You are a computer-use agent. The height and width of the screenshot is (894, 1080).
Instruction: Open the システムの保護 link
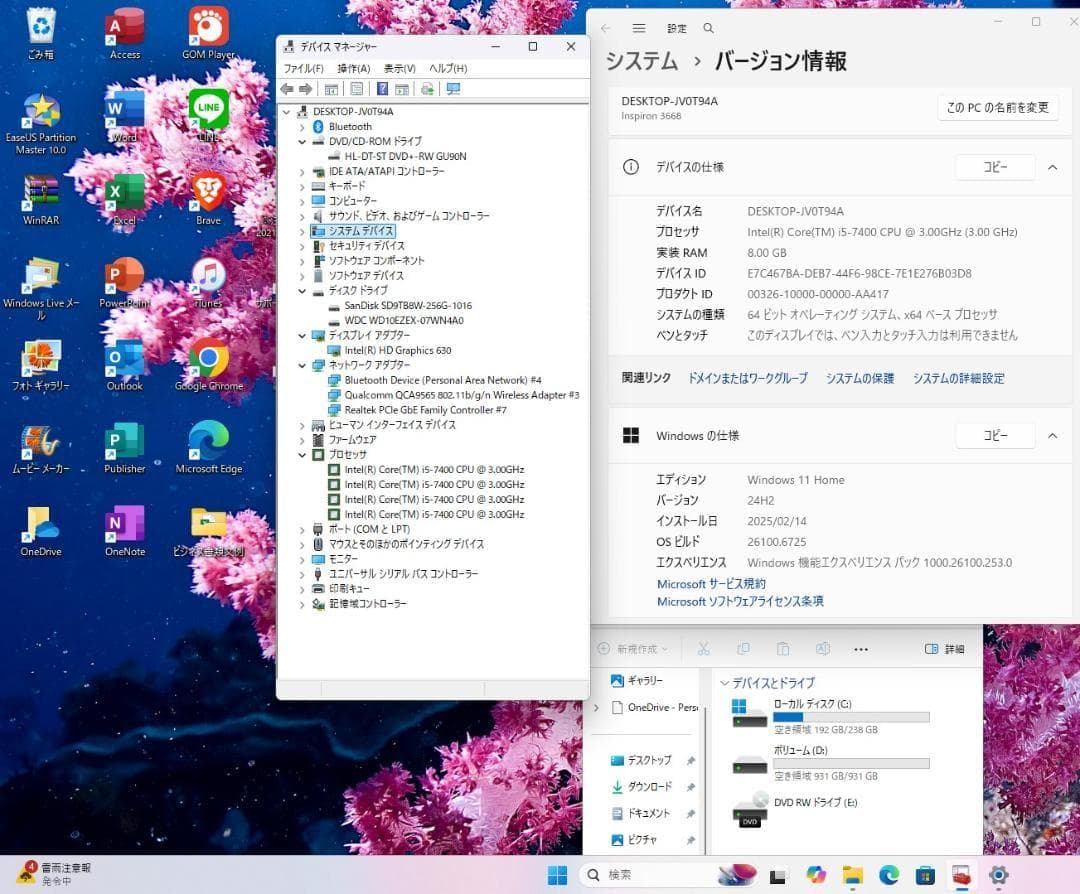pos(858,378)
